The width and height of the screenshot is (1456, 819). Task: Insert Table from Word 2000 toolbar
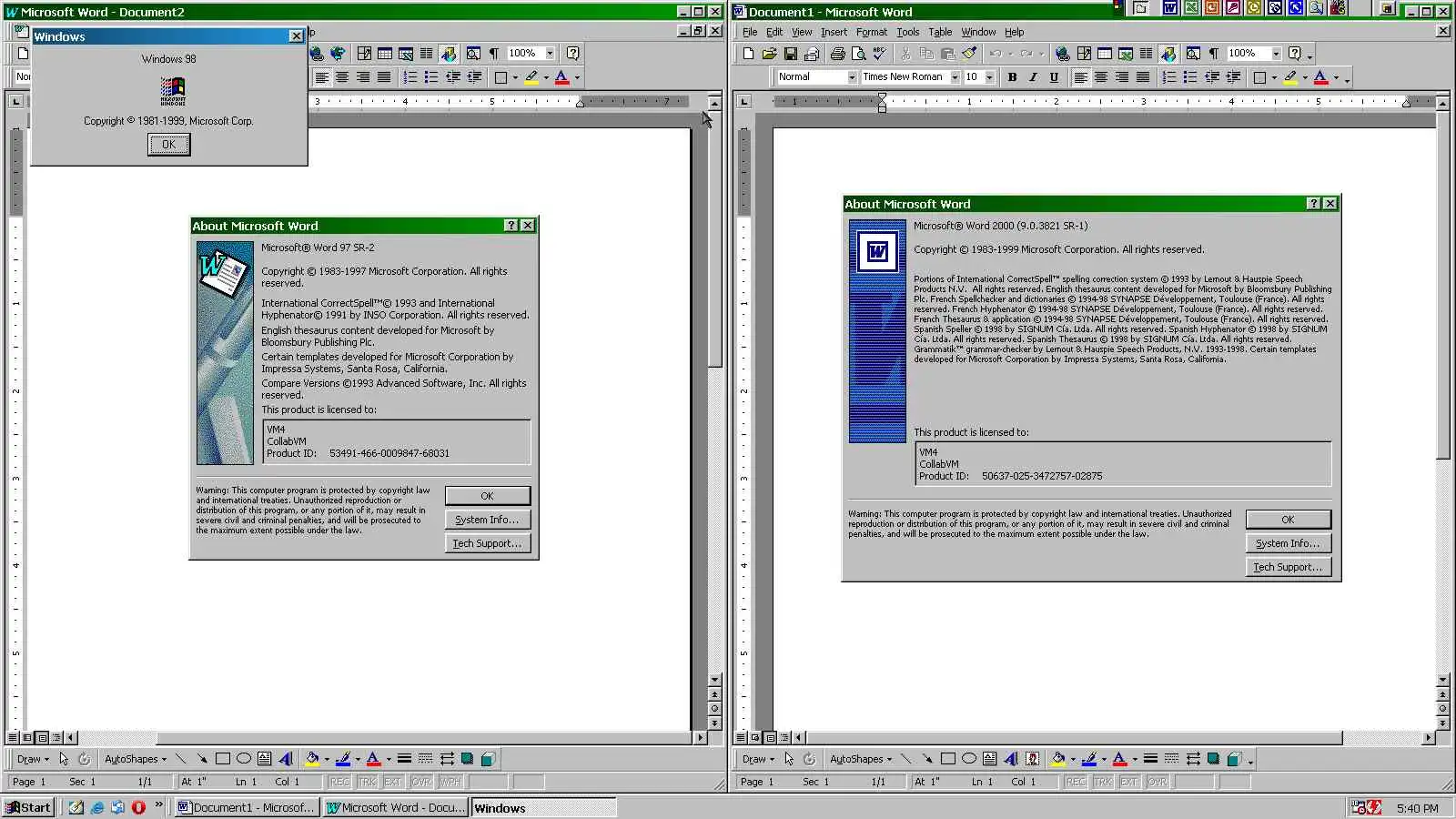1105,54
